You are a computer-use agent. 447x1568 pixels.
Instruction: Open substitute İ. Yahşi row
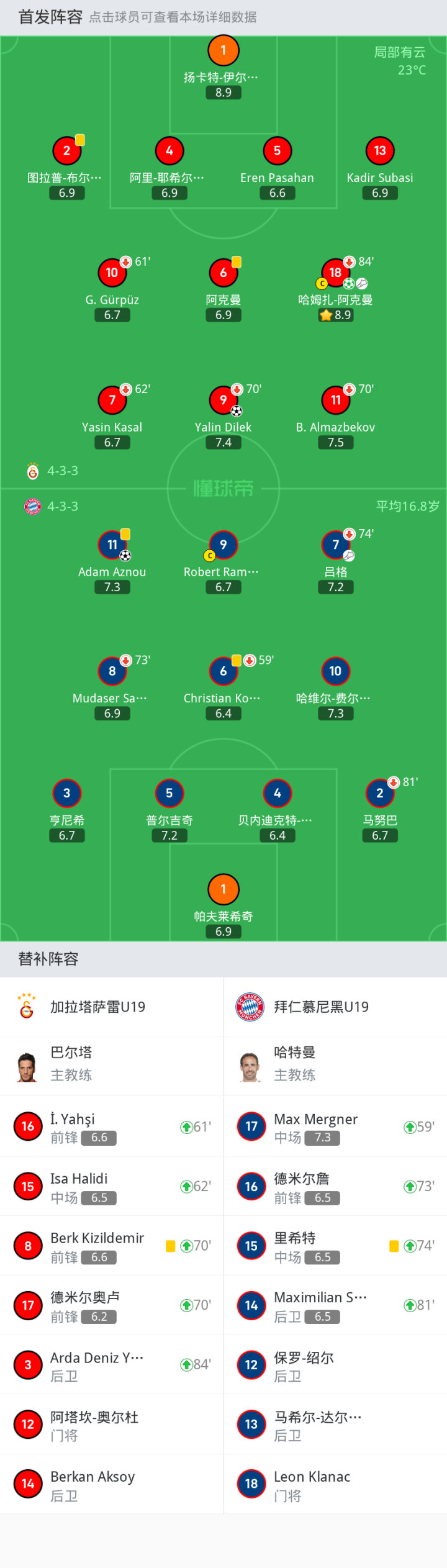pyautogui.click(x=112, y=1126)
